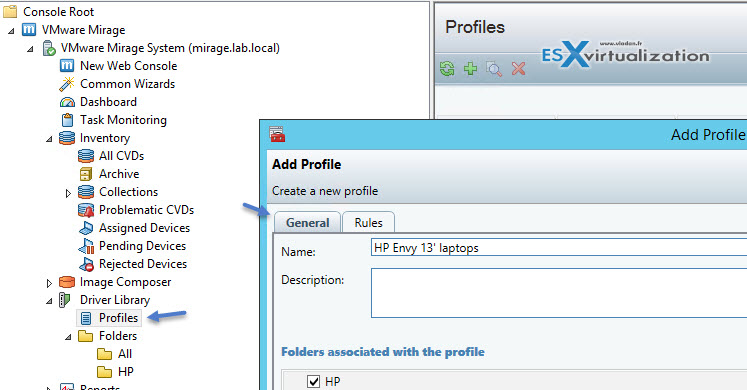Select Rejected Devices label

pos(143,264)
